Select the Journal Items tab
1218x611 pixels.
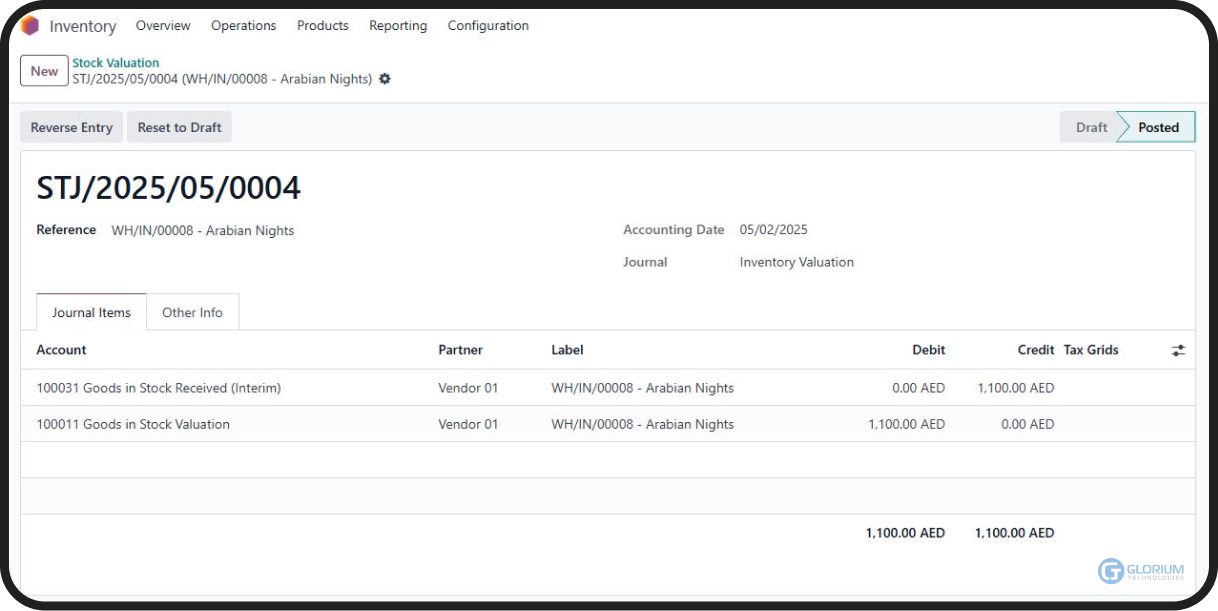[91, 312]
